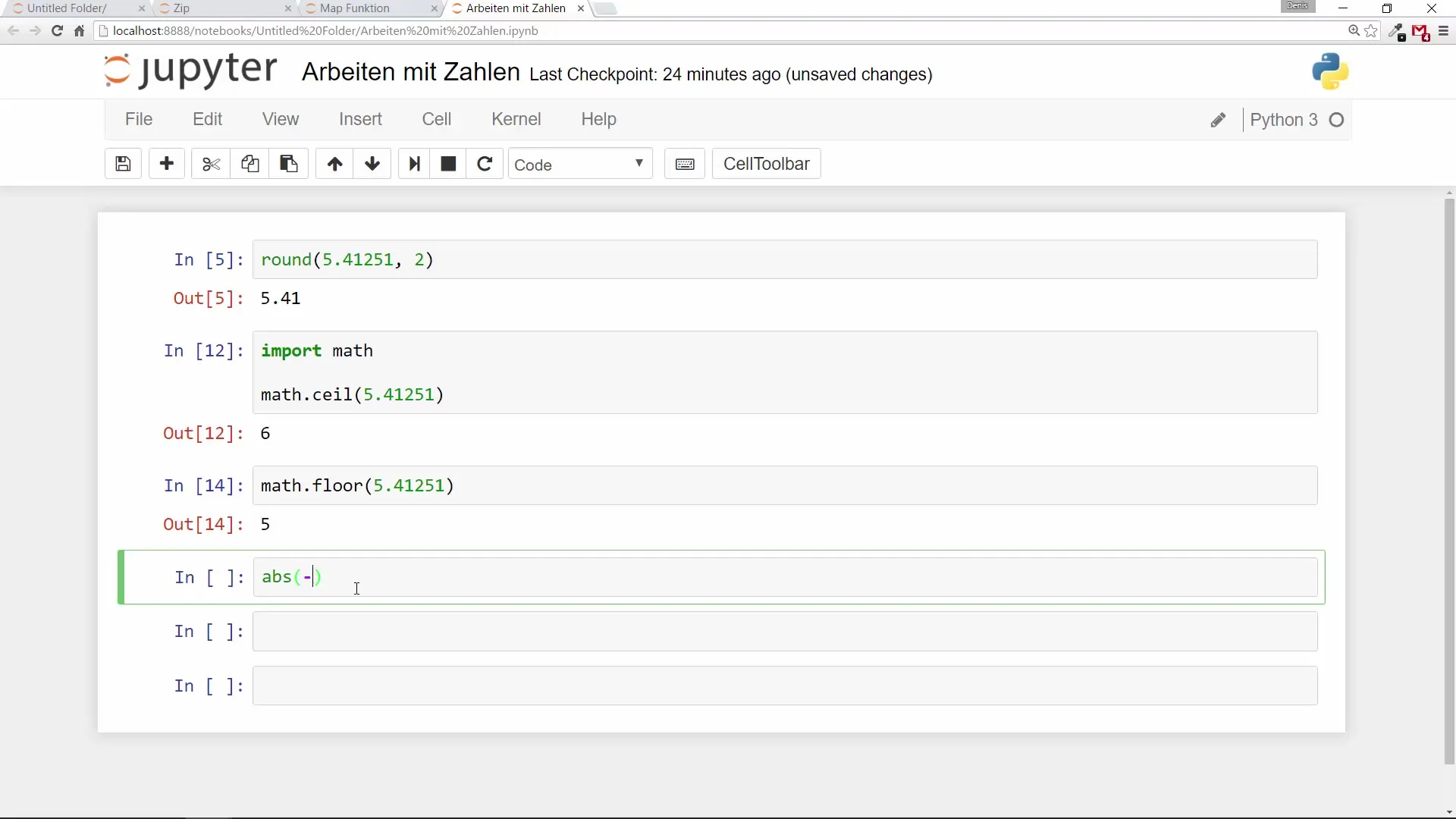Click the import math code cell
Image resolution: width=1456 pixels, height=819 pixels.
tap(785, 372)
